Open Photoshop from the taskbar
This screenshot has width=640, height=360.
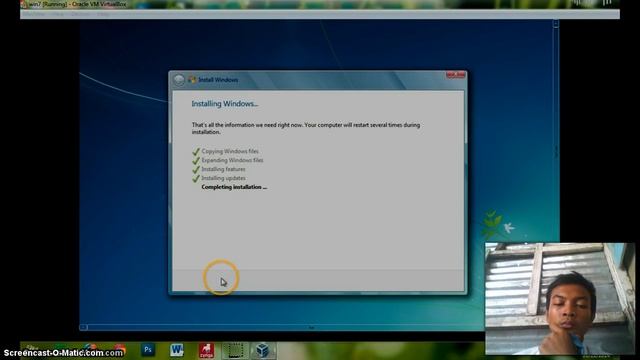[x=148, y=350]
